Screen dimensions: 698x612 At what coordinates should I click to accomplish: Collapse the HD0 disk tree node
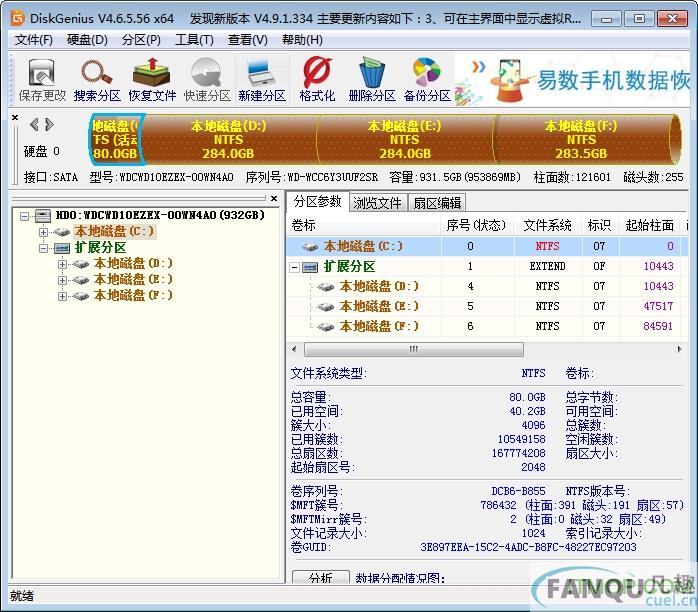[24, 216]
